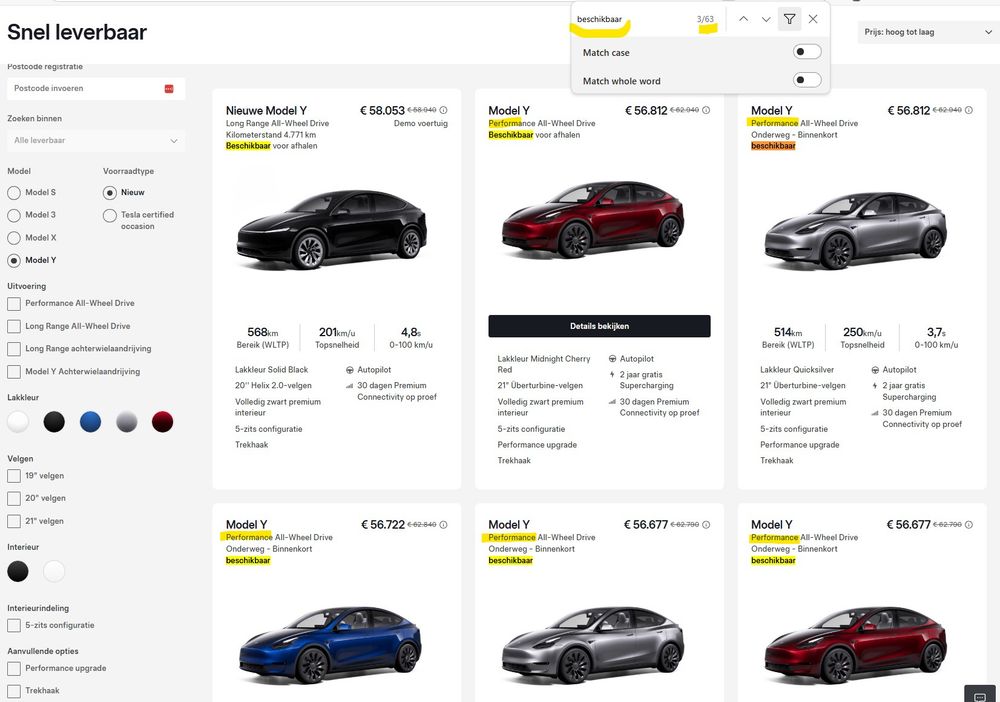
Task: Toggle the Match whole word switch
Action: click(x=807, y=80)
